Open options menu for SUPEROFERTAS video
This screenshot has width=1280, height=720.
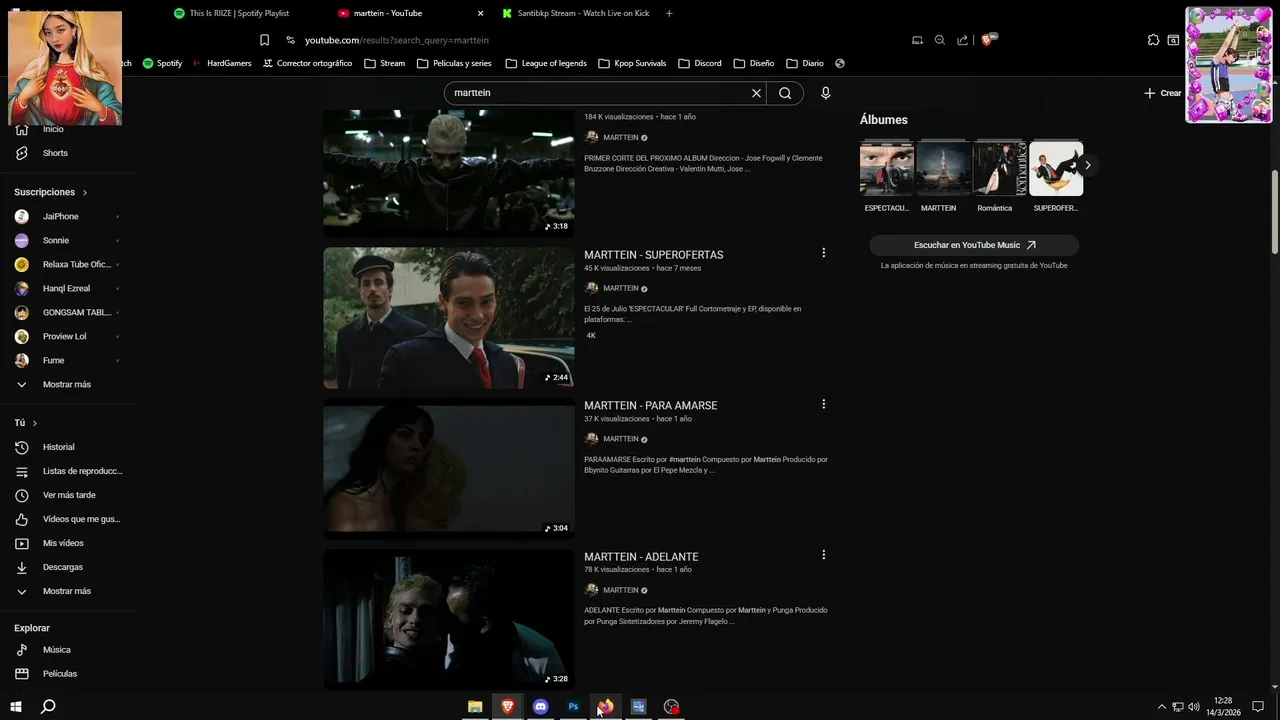(823, 253)
